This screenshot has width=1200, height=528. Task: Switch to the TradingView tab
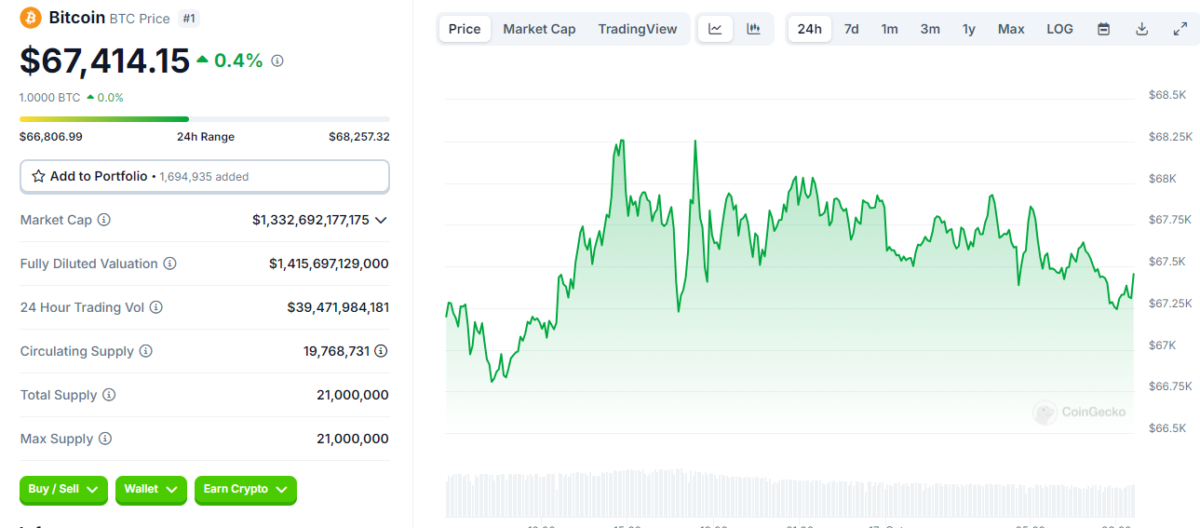[x=638, y=29]
